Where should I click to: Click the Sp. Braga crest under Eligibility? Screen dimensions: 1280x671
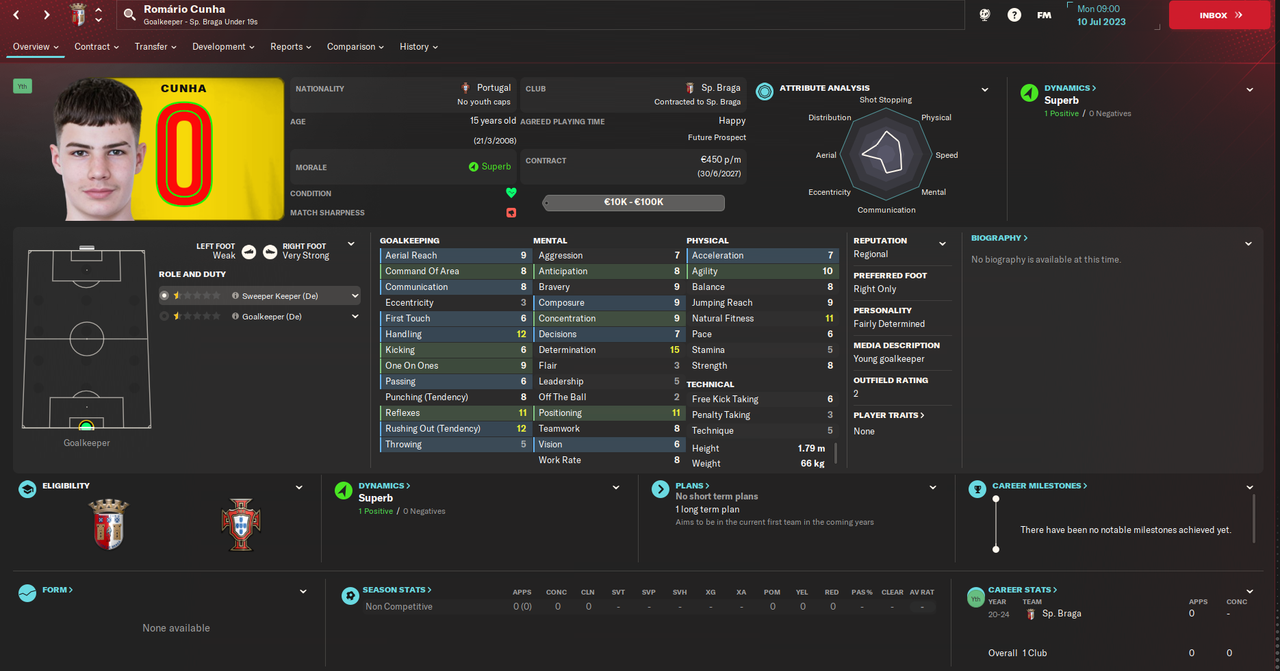click(108, 524)
